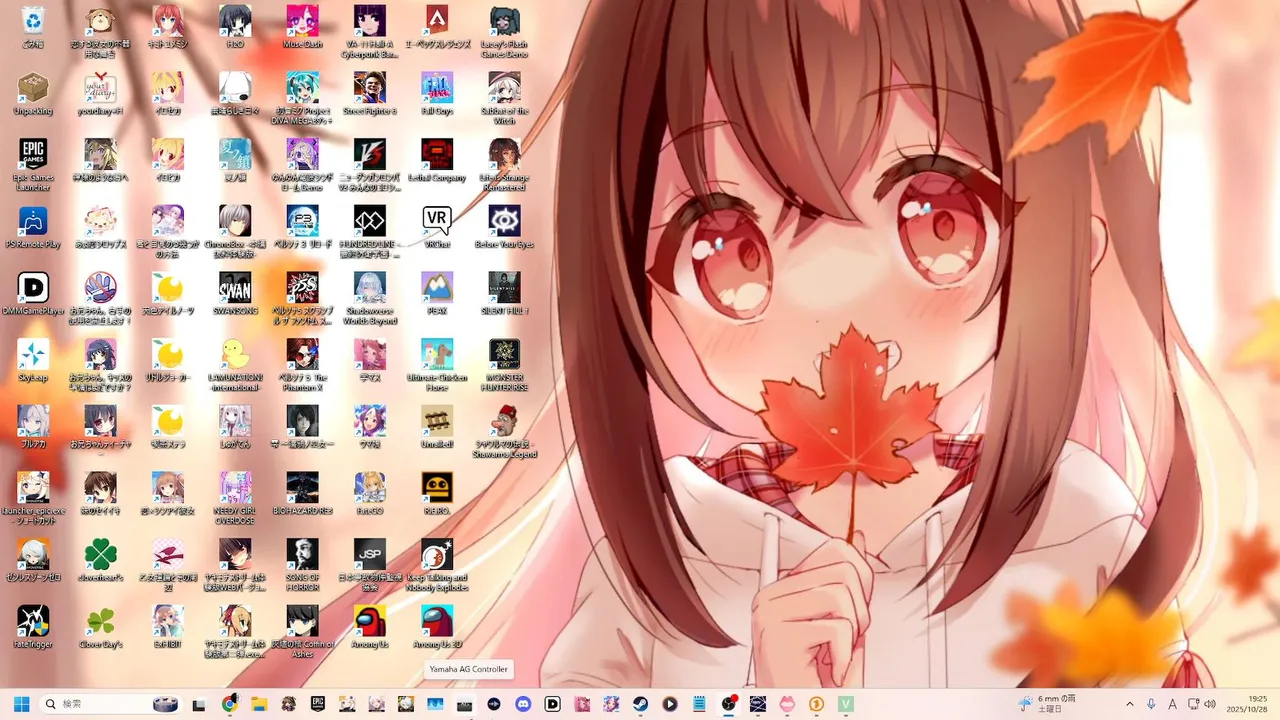Viewport: 1280px width, 720px height.
Task: Select the Coffin of Ashes icon
Action: (302, 621)
